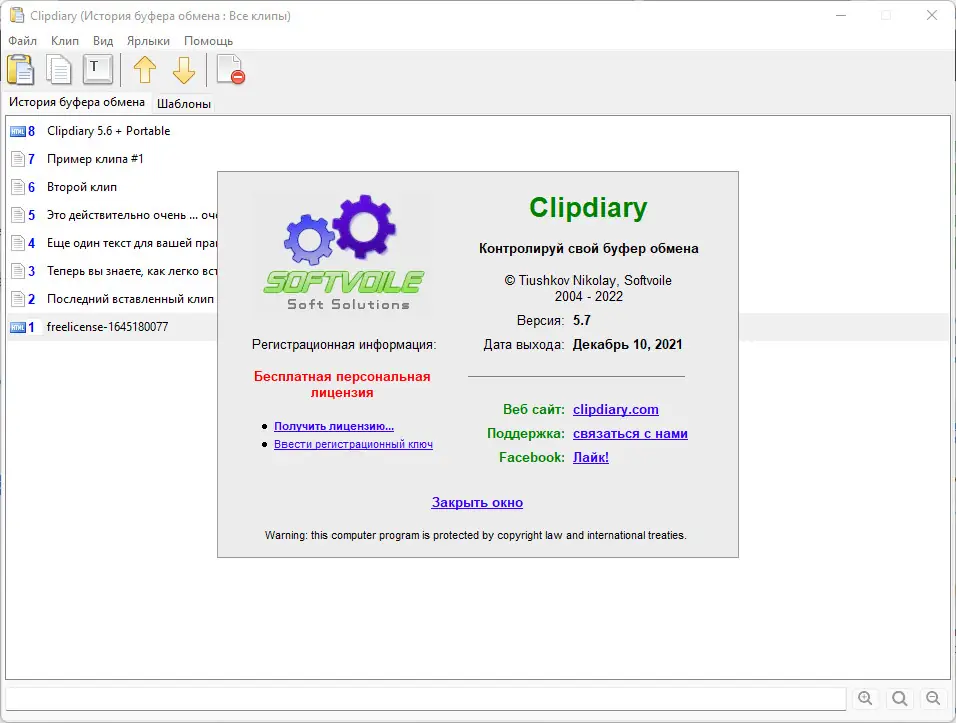Screen dimensions: 956x723
Task: Click the Clipdiary app icon in title bar
Action: point(16,15)
